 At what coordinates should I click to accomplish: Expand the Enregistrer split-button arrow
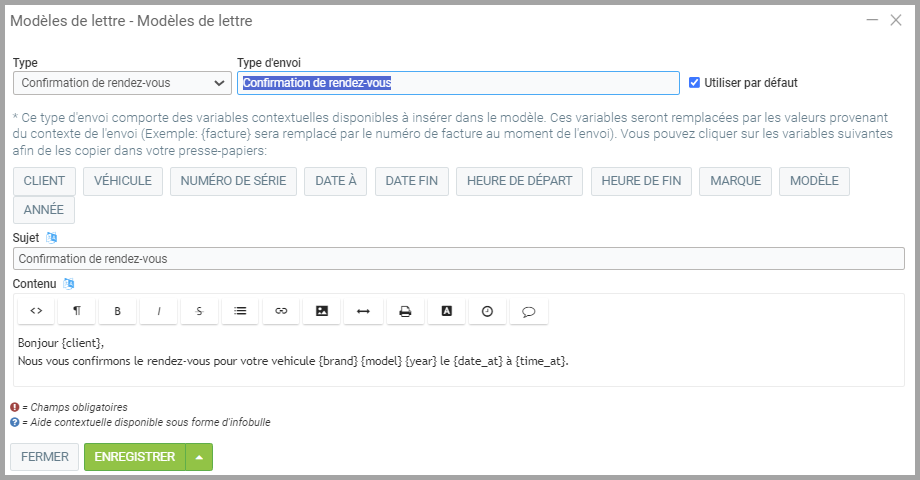coord(199,457)
